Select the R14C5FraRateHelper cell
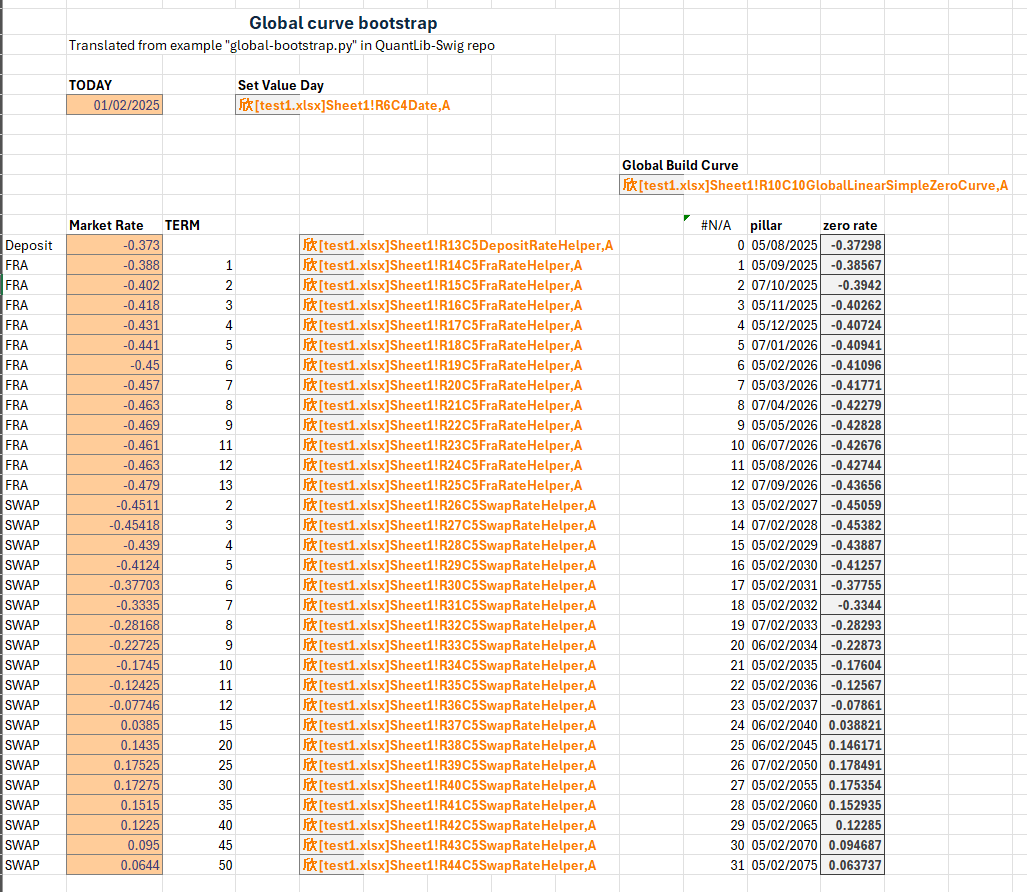This screenshot has width=1027, height=892. (x=442, y=265)
